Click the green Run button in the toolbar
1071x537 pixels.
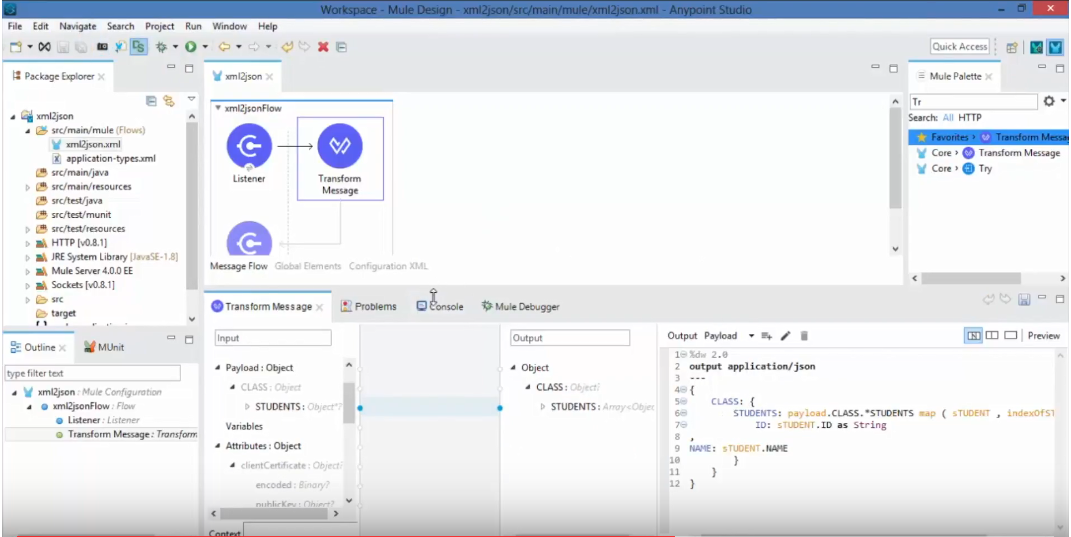189,47
